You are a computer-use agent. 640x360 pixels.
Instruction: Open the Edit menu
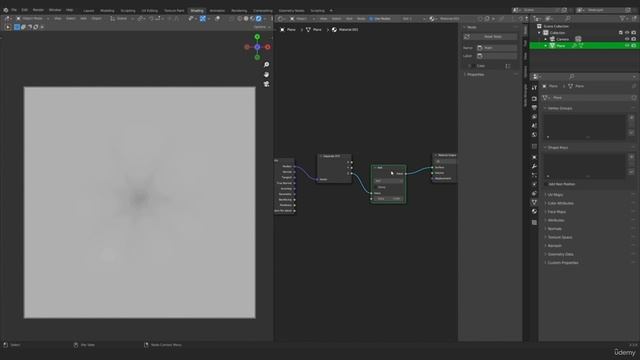coord(24,10)
